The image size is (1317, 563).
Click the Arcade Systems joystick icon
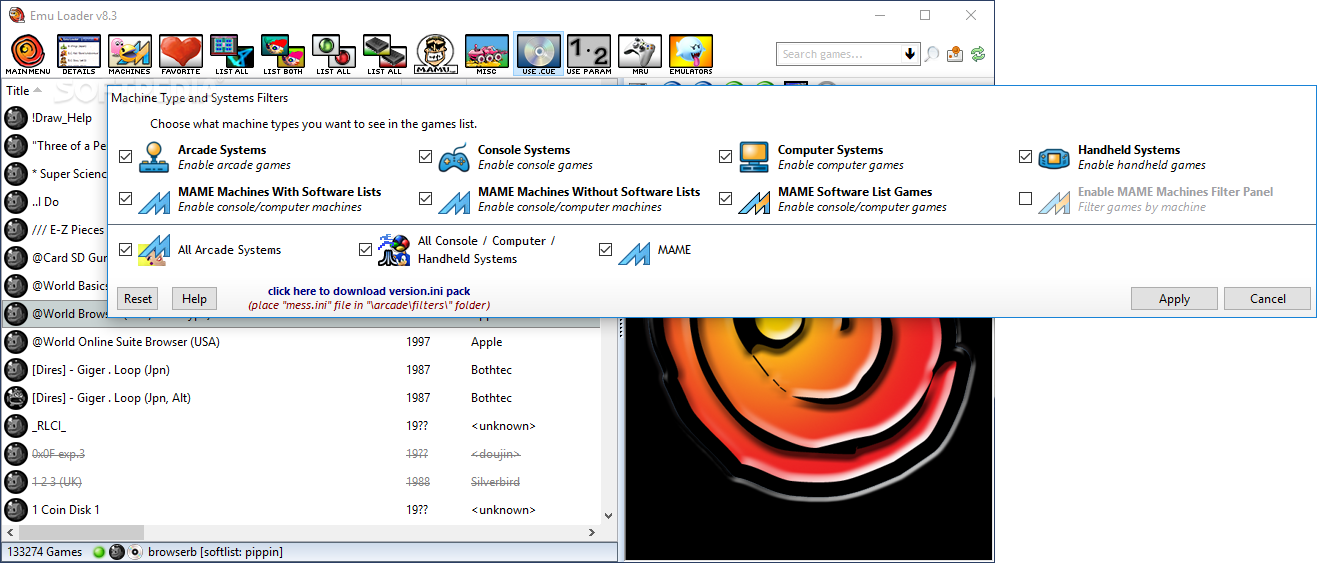point(154,157)
